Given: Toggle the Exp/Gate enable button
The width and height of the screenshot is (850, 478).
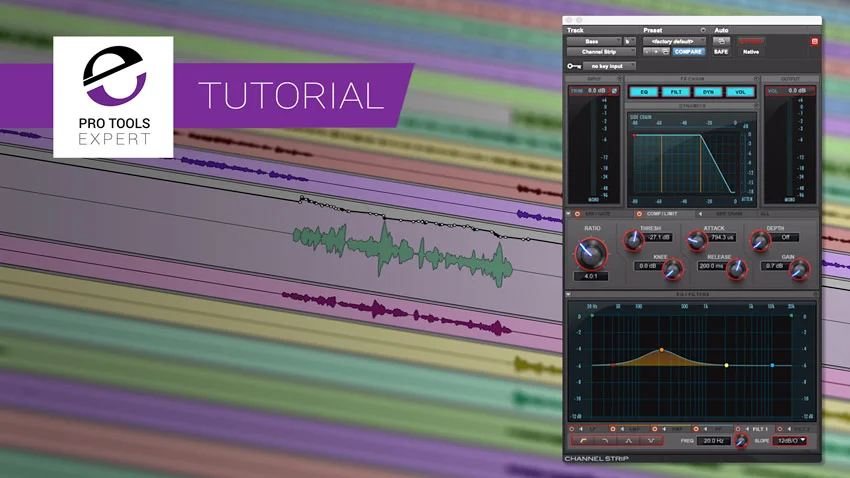Looking at the screenshot, I should [577, 214].
